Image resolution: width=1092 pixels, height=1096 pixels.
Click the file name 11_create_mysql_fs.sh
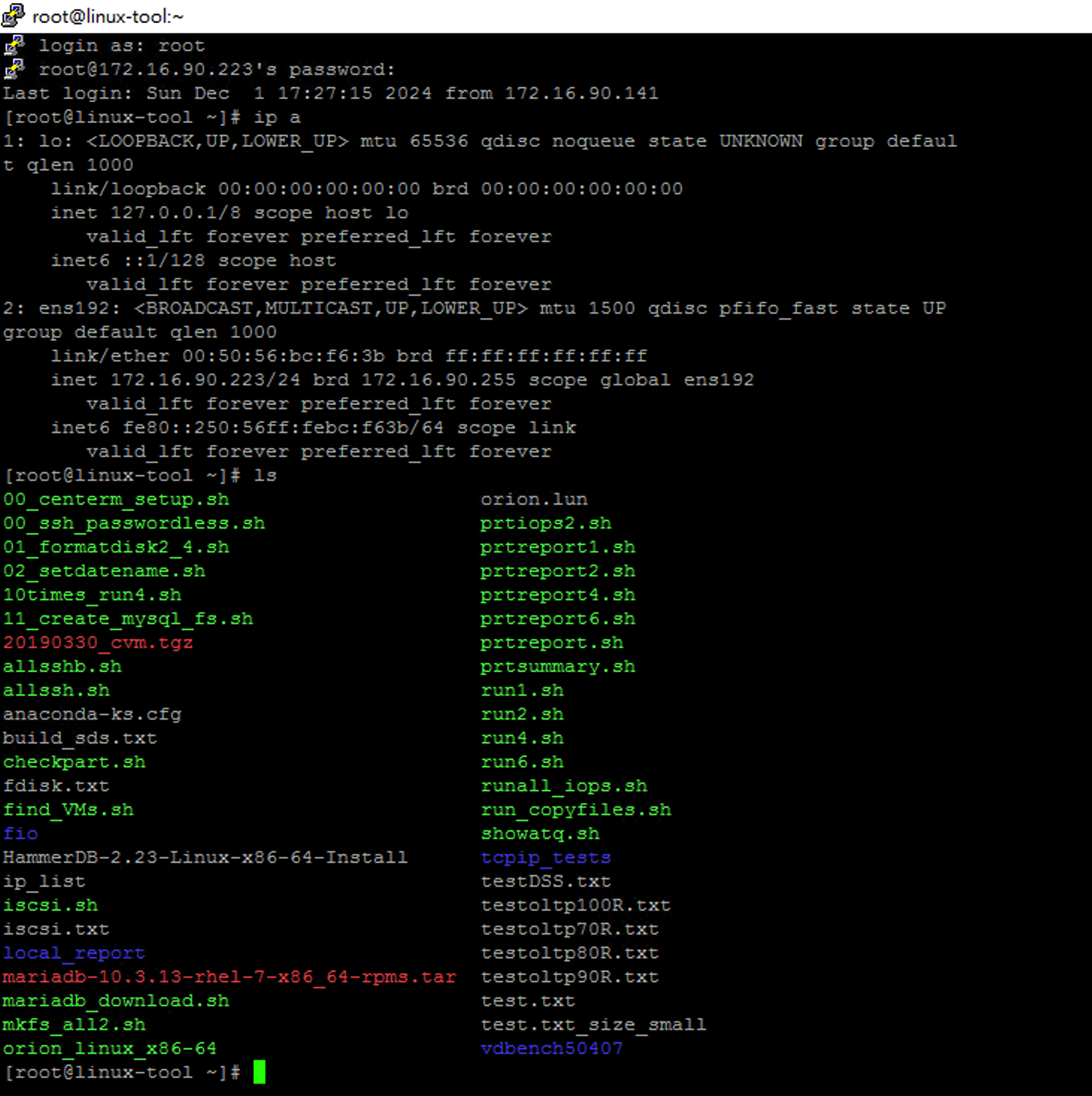click(x=128, y=619)
